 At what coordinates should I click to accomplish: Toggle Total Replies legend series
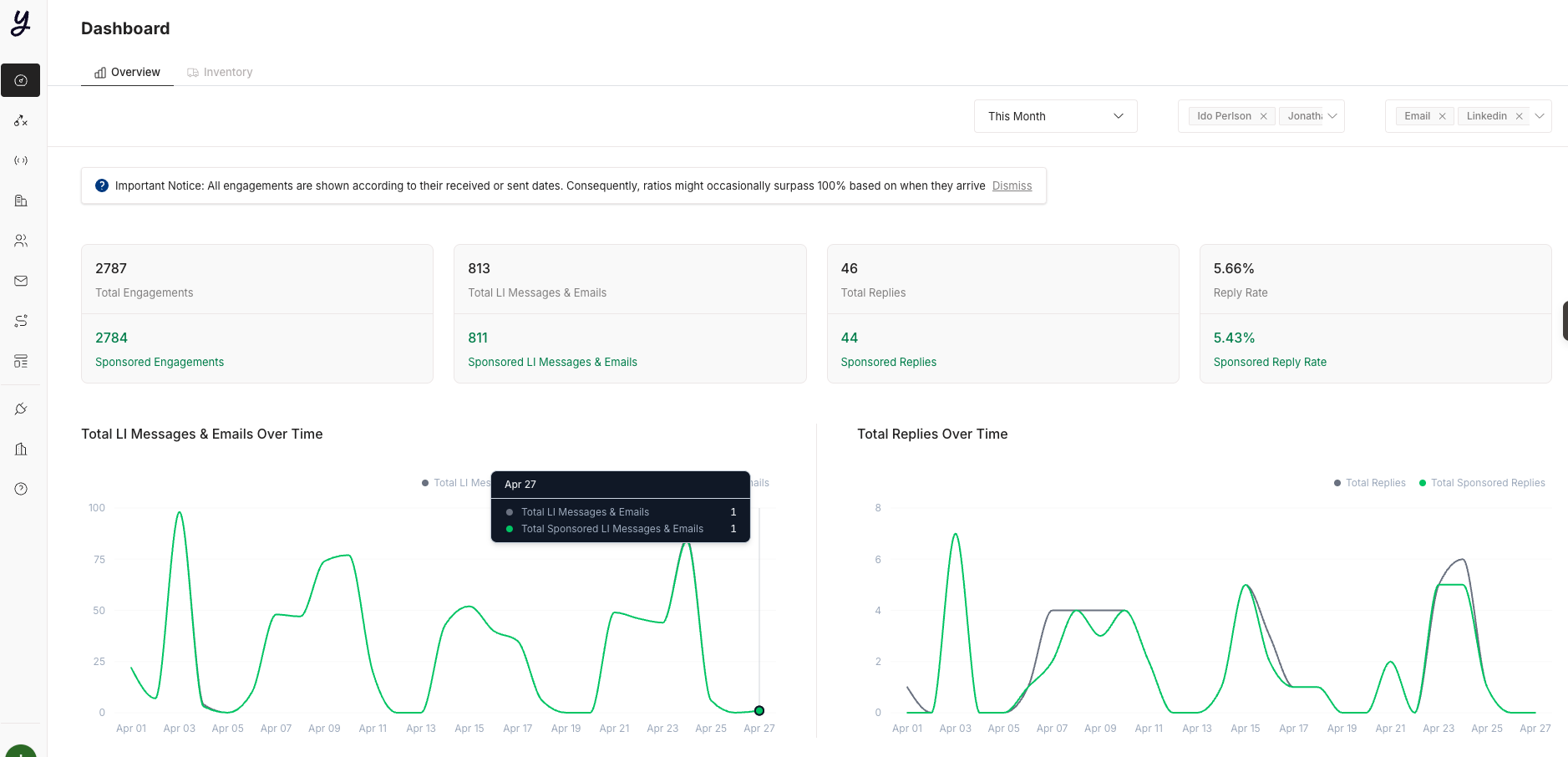(x=1369, y=483)
